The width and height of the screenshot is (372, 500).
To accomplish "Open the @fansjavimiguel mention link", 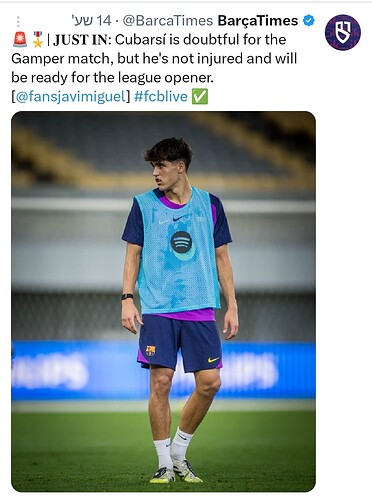I will 70,97.
